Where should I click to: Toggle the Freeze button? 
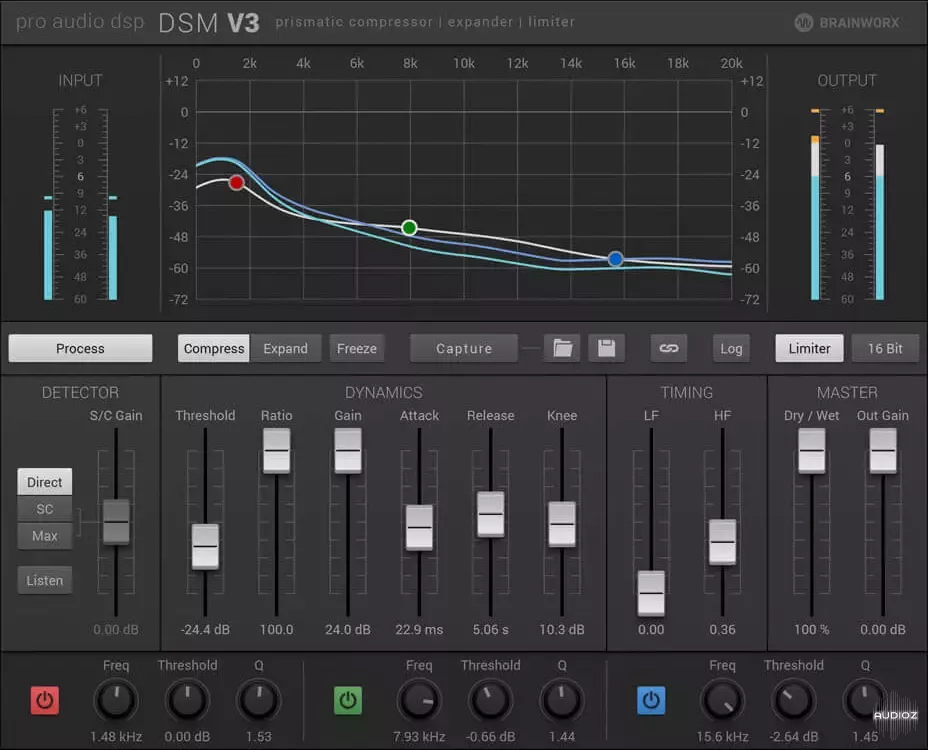(357, 348)
